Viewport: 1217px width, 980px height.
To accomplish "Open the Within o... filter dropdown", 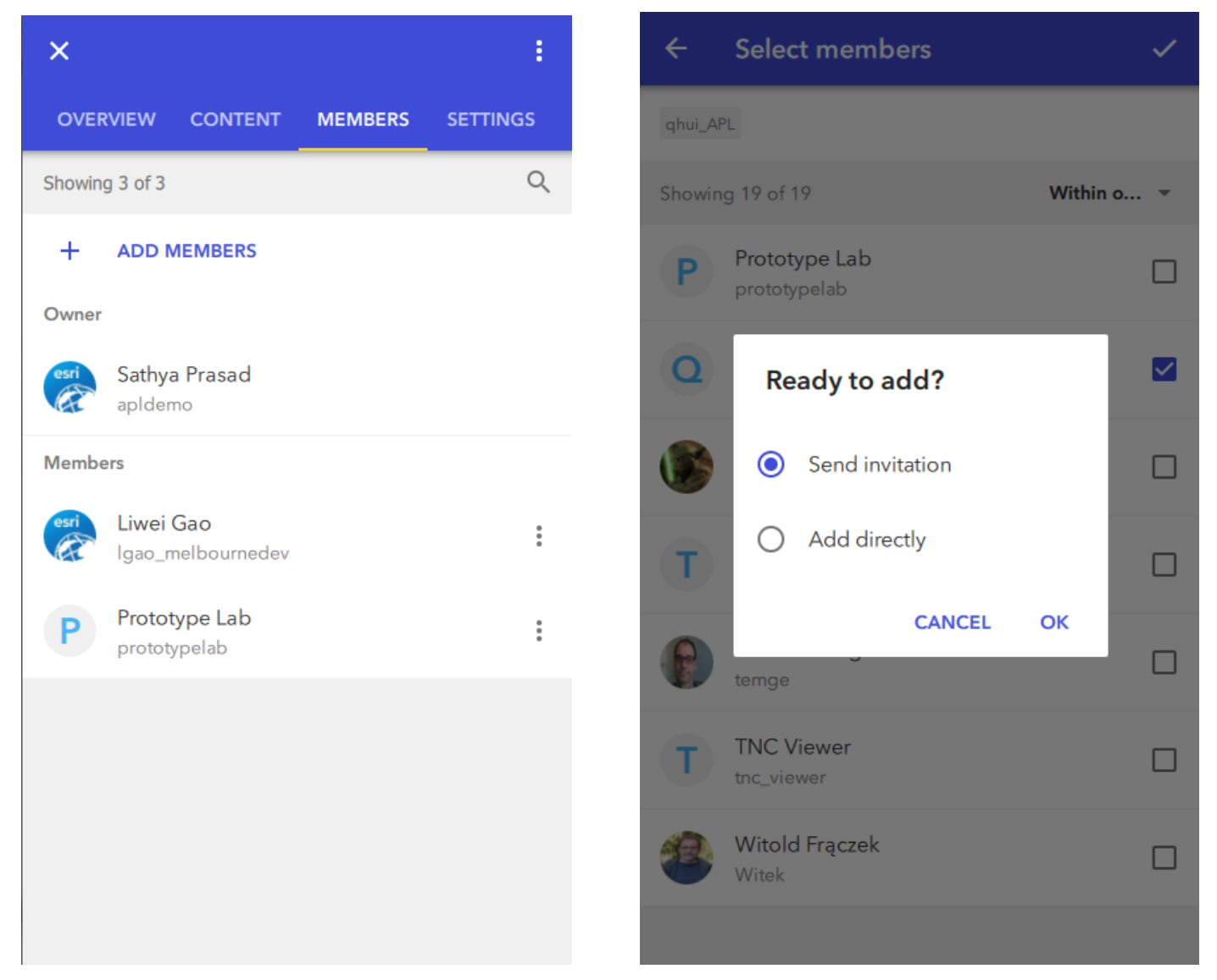I will (1110, 193).
